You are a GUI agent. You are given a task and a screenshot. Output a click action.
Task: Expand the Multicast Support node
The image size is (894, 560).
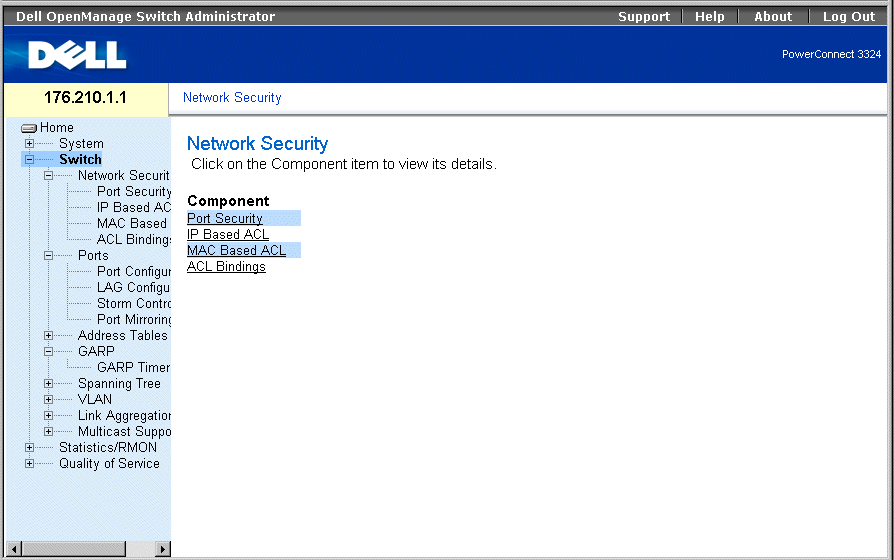click(x=48, y=431)
